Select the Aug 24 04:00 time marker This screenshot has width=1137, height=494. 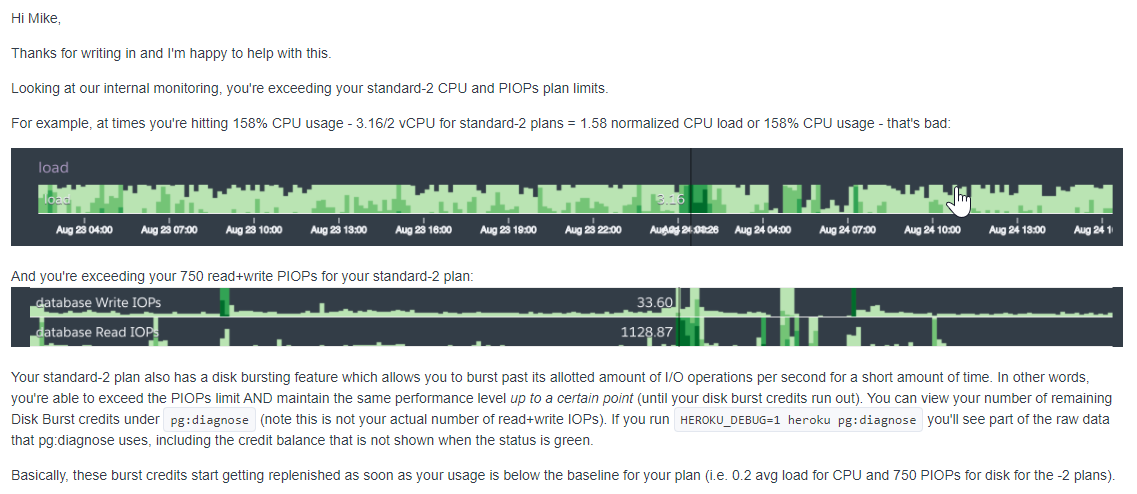pos(763,229)
